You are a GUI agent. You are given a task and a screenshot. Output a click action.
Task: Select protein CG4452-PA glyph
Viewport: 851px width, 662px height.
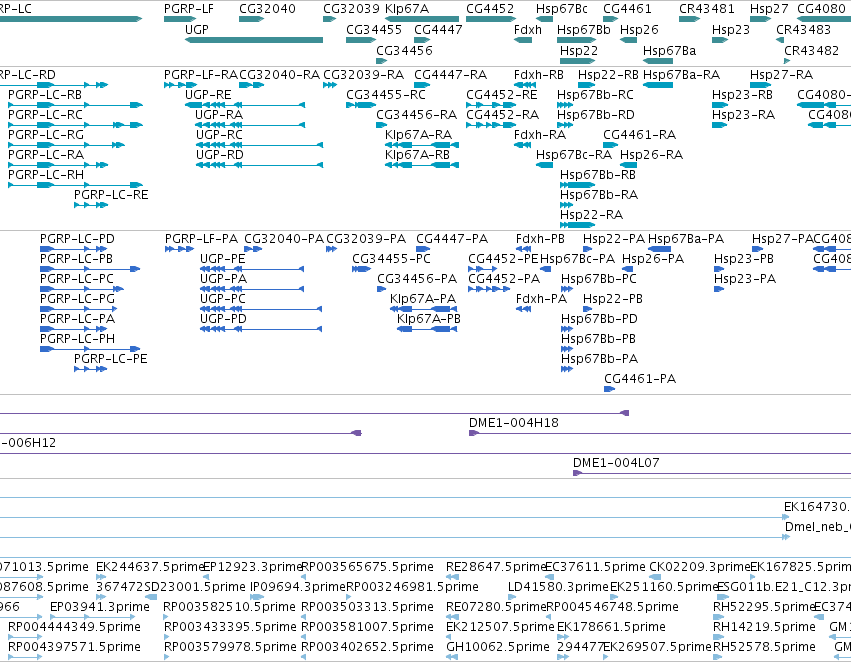click(489, 289)
